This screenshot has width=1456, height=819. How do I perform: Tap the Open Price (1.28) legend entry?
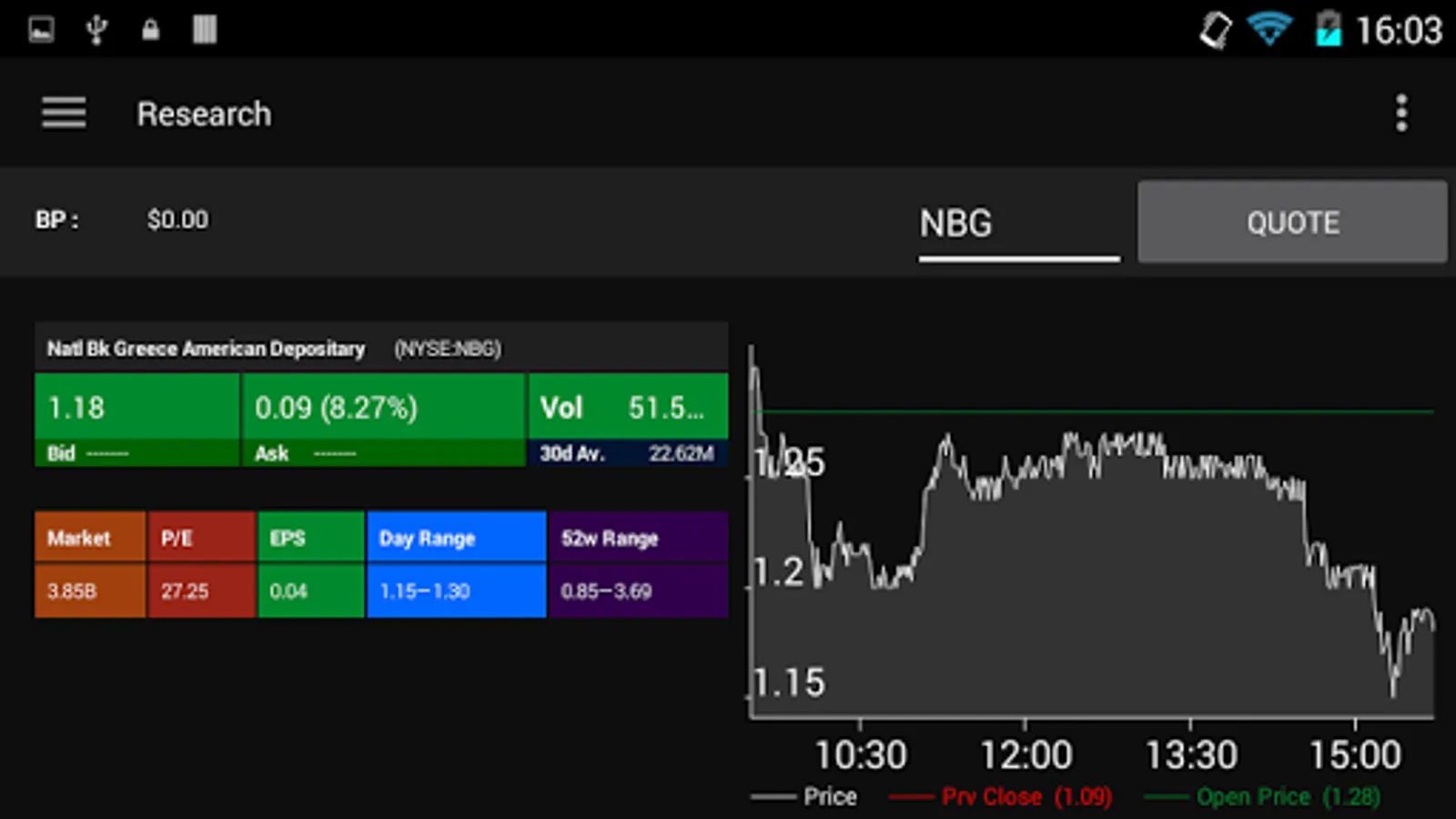point(1262,796)
